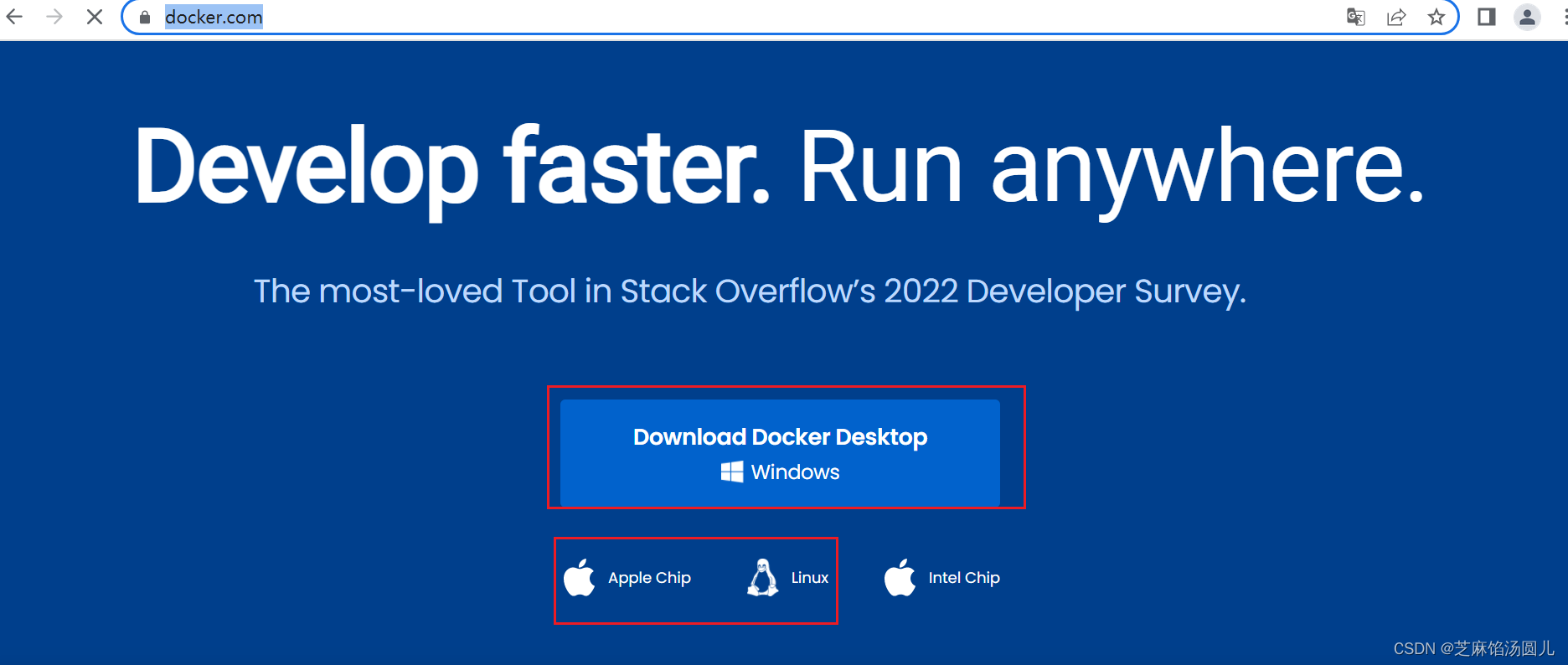Go forward using the browser forward arrow
The image size is (1568, 665).
click(x=54, y=17)
